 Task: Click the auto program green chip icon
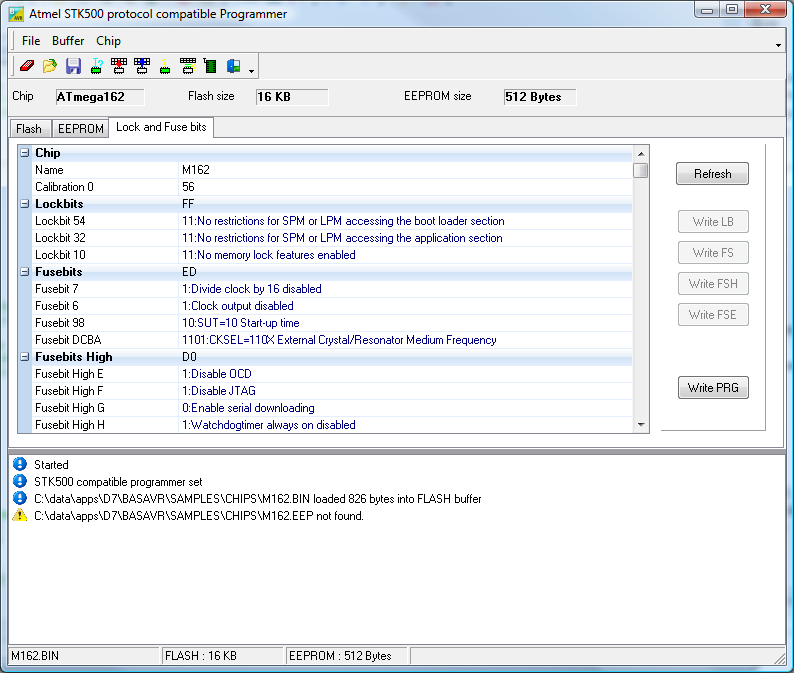(210, 66)
